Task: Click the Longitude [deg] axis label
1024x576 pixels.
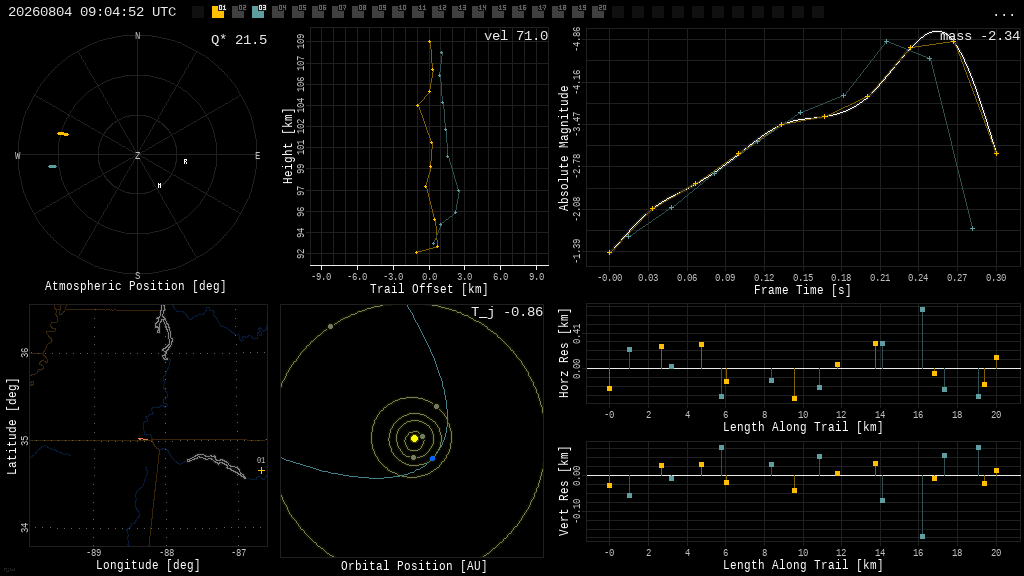Action: tap(148, 564)
